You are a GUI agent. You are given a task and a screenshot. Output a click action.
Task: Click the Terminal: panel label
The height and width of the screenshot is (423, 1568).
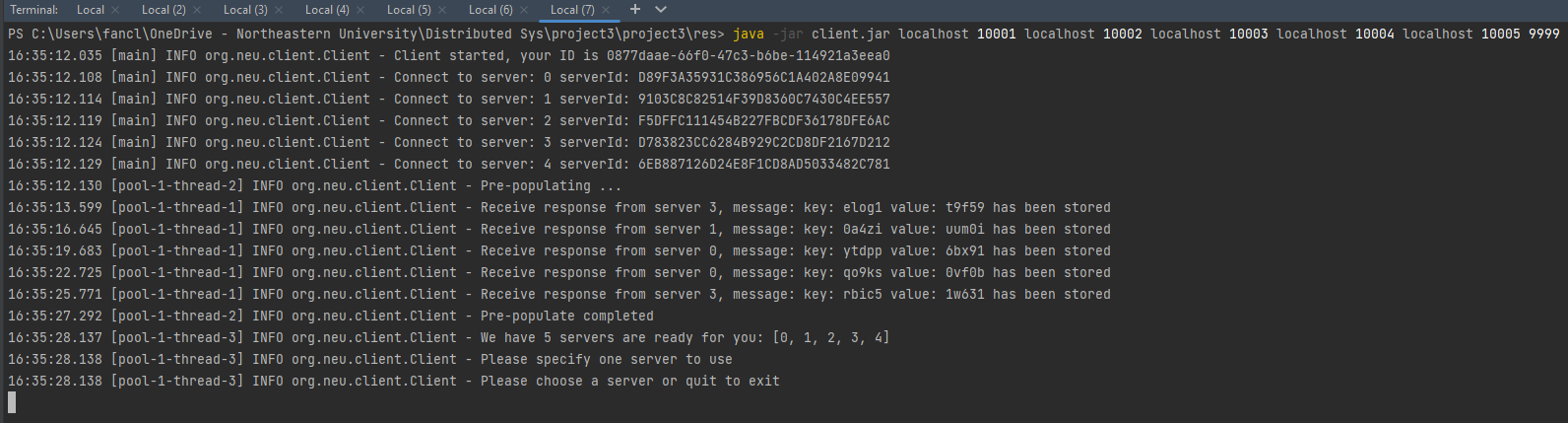click(34, 10)
